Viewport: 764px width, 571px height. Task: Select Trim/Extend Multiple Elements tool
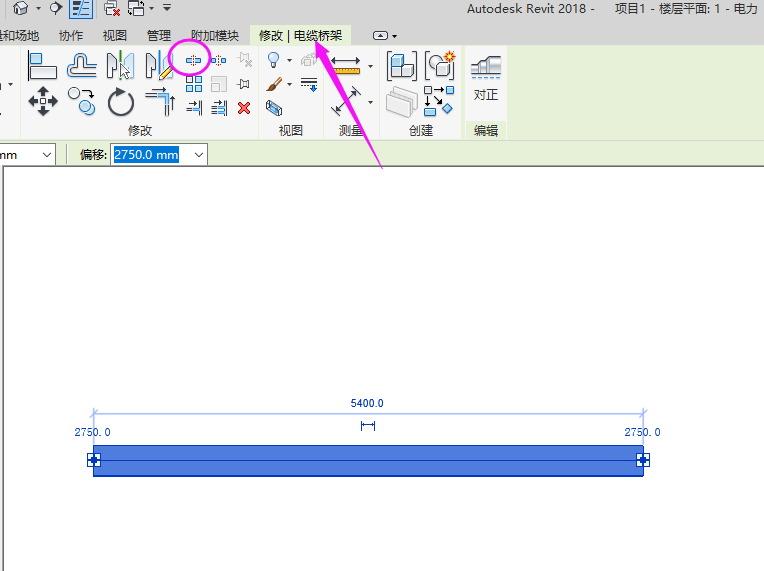219,108
